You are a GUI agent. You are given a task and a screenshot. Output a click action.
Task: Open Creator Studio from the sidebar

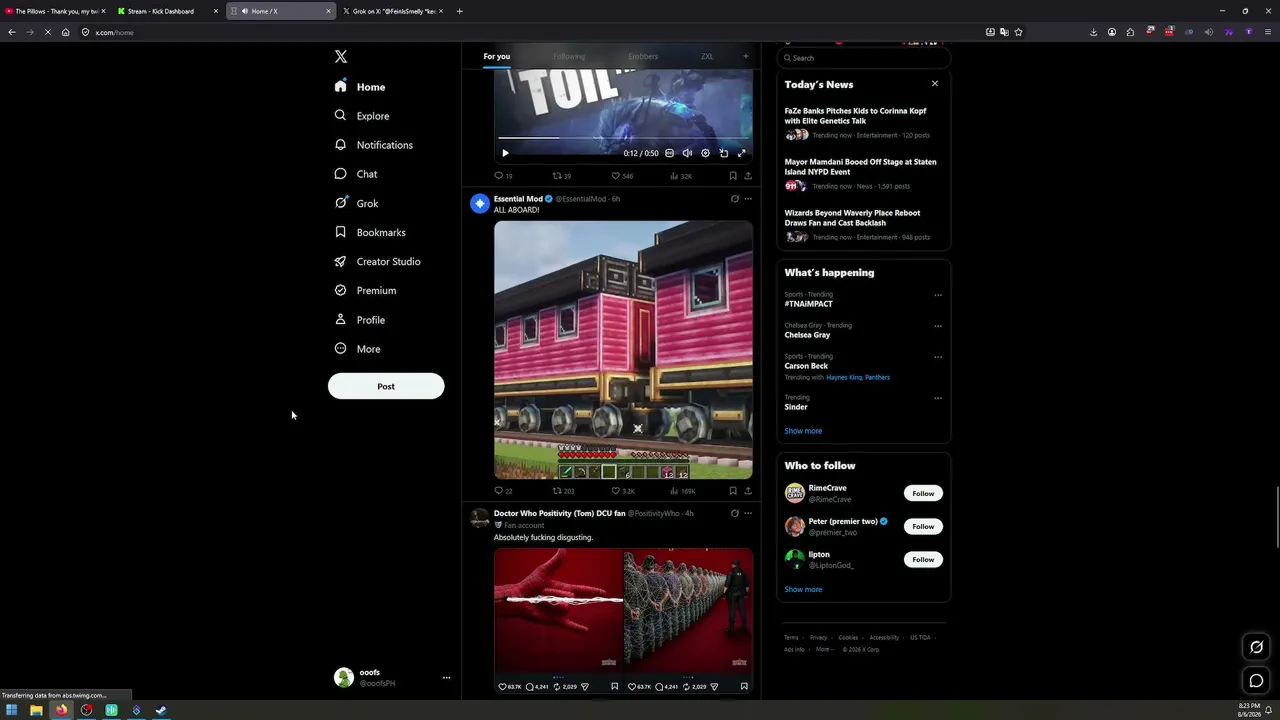pos(377,261)
